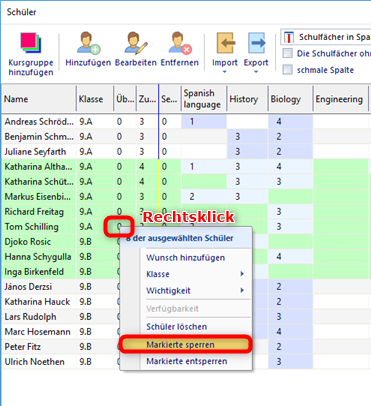Click the Bearbeiten student icon
Viewport: 371px width, 406px height.
(x=135, y=43)
